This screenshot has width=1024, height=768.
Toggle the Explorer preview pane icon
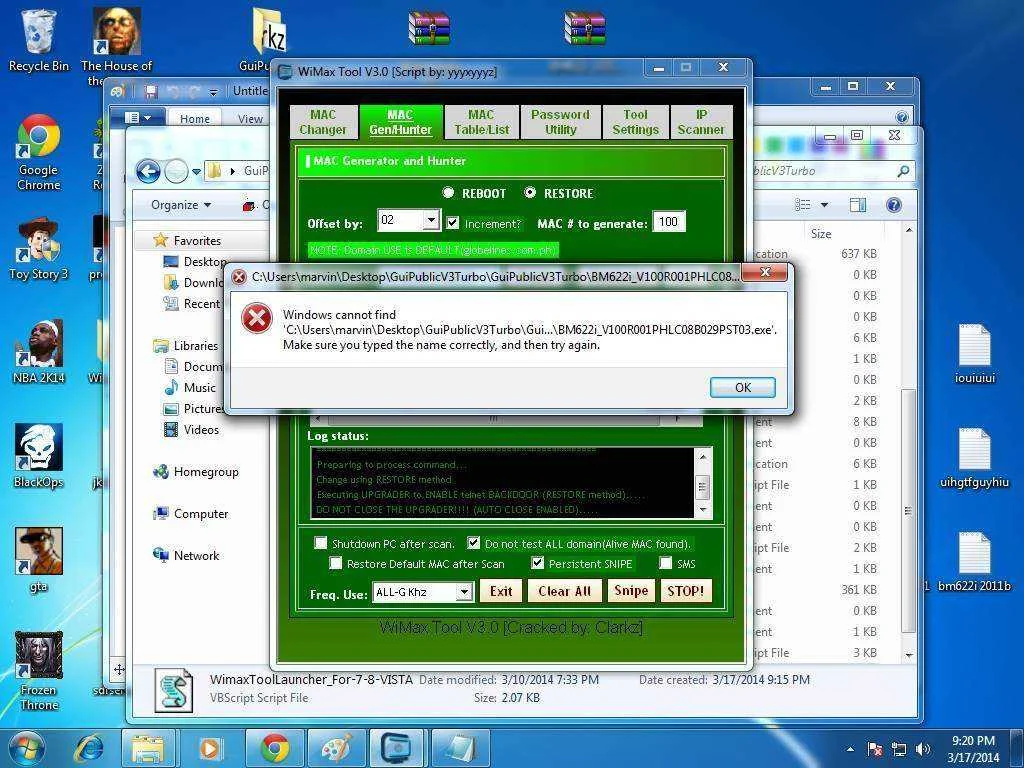(x=857, y=205)
